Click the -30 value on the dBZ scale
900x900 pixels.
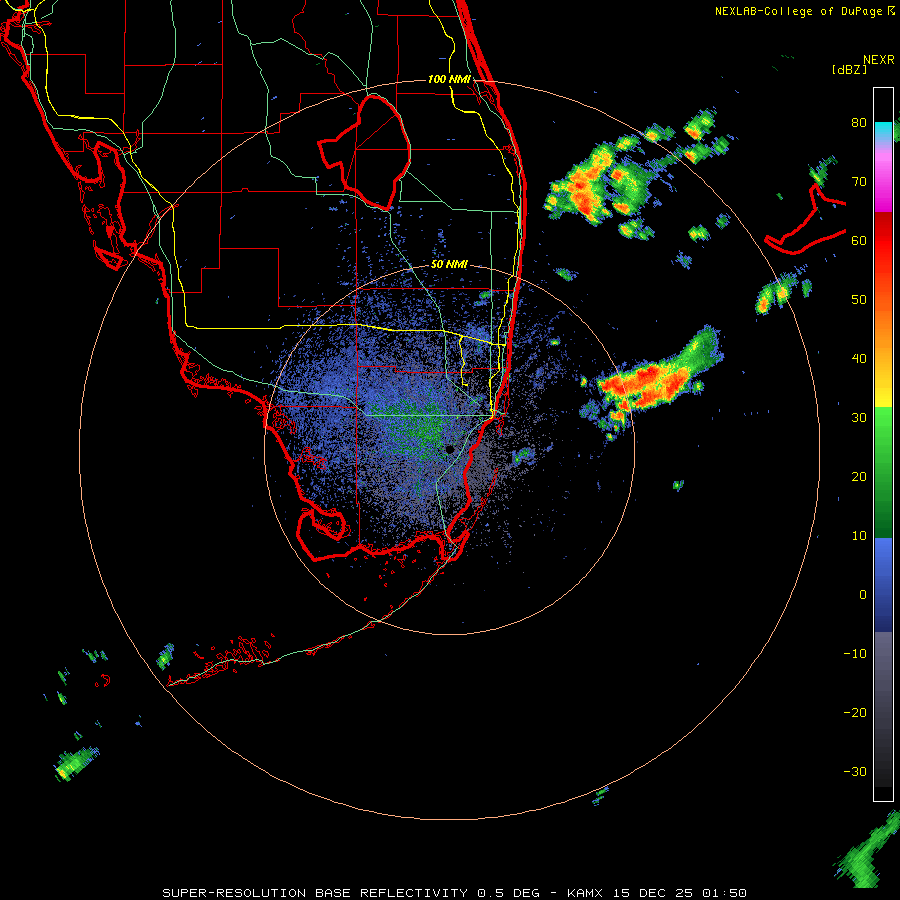click(855, 771)
